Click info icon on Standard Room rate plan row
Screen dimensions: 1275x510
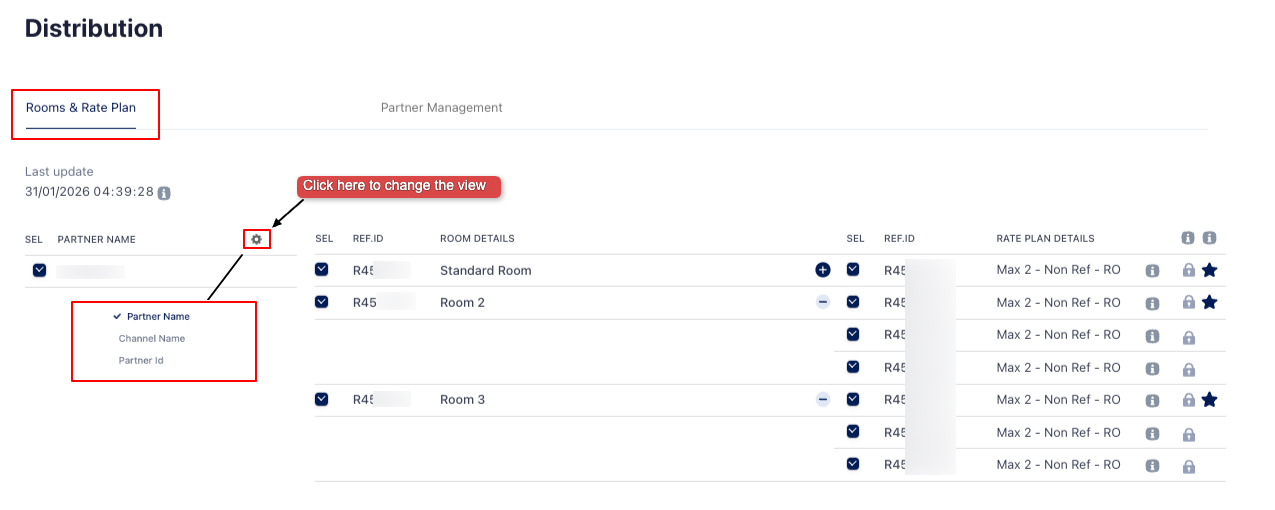point(1152,271)
